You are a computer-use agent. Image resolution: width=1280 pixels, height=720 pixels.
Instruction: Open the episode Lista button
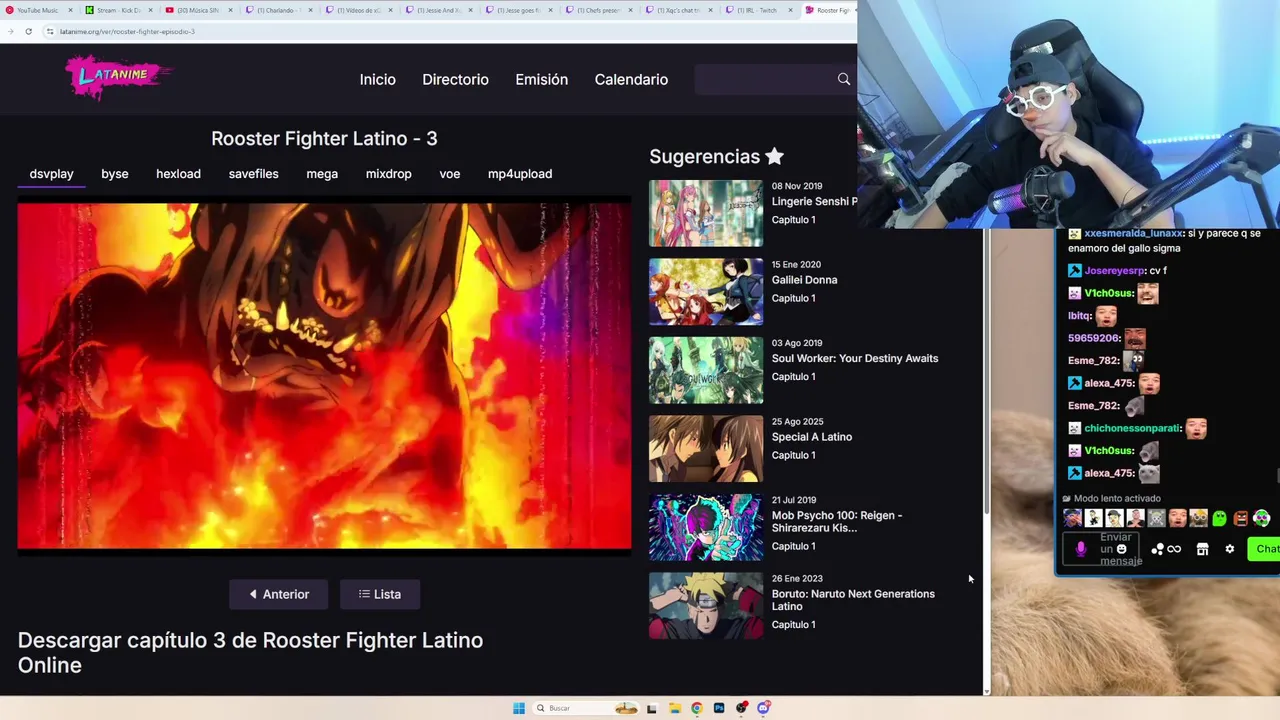point(380,594)
